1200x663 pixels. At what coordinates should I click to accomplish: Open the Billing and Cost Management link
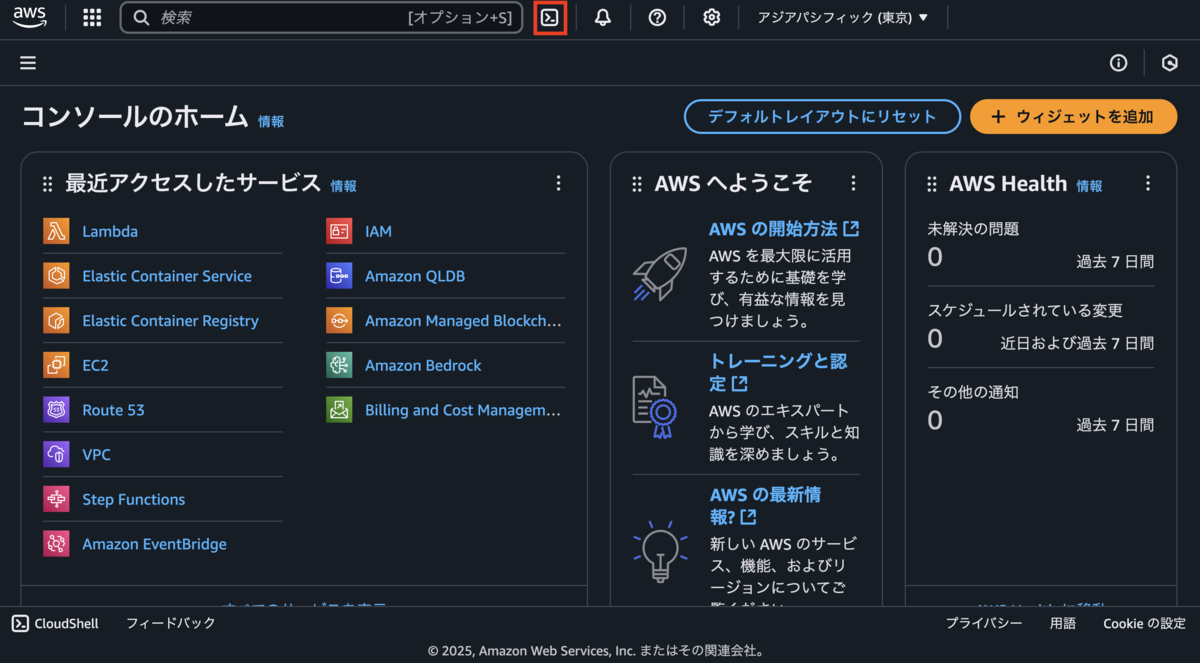click(463, 410)
